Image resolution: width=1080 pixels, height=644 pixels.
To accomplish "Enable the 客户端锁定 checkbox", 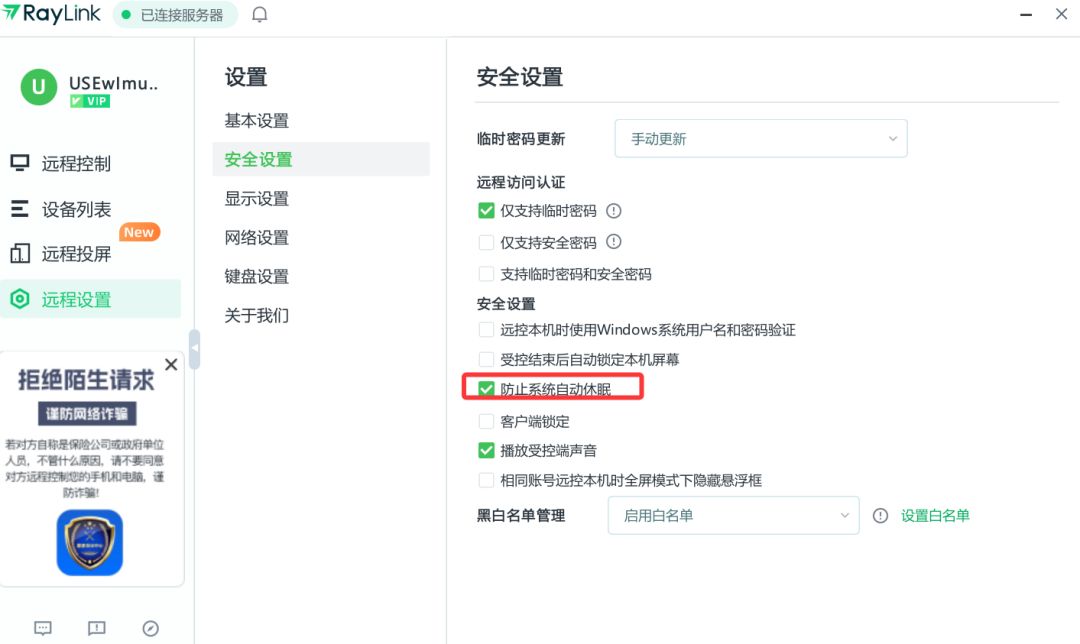I will (x=487, y=422).
